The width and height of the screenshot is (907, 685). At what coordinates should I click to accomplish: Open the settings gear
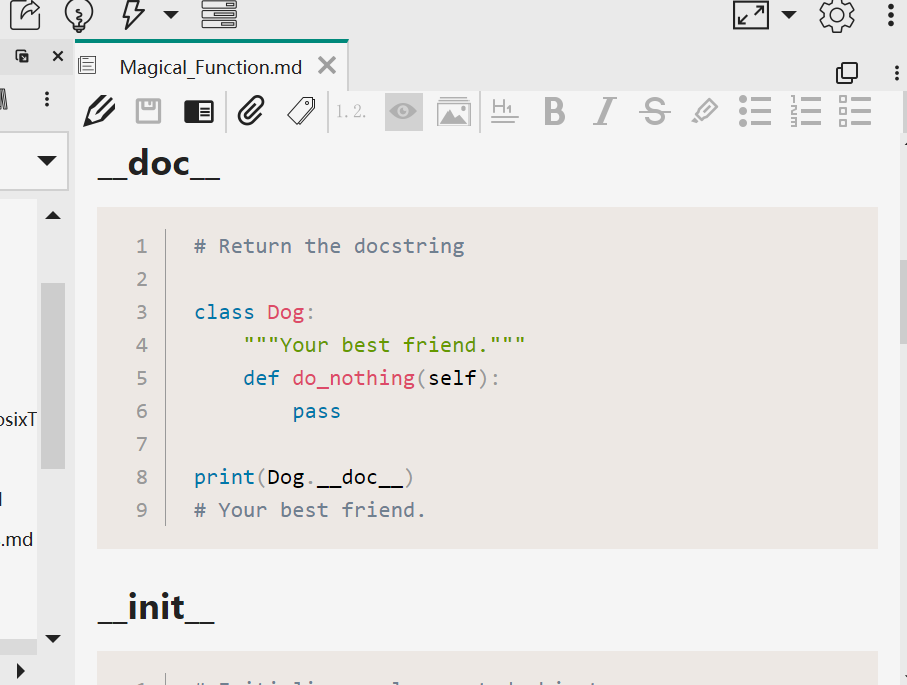[x=836, y=15]
